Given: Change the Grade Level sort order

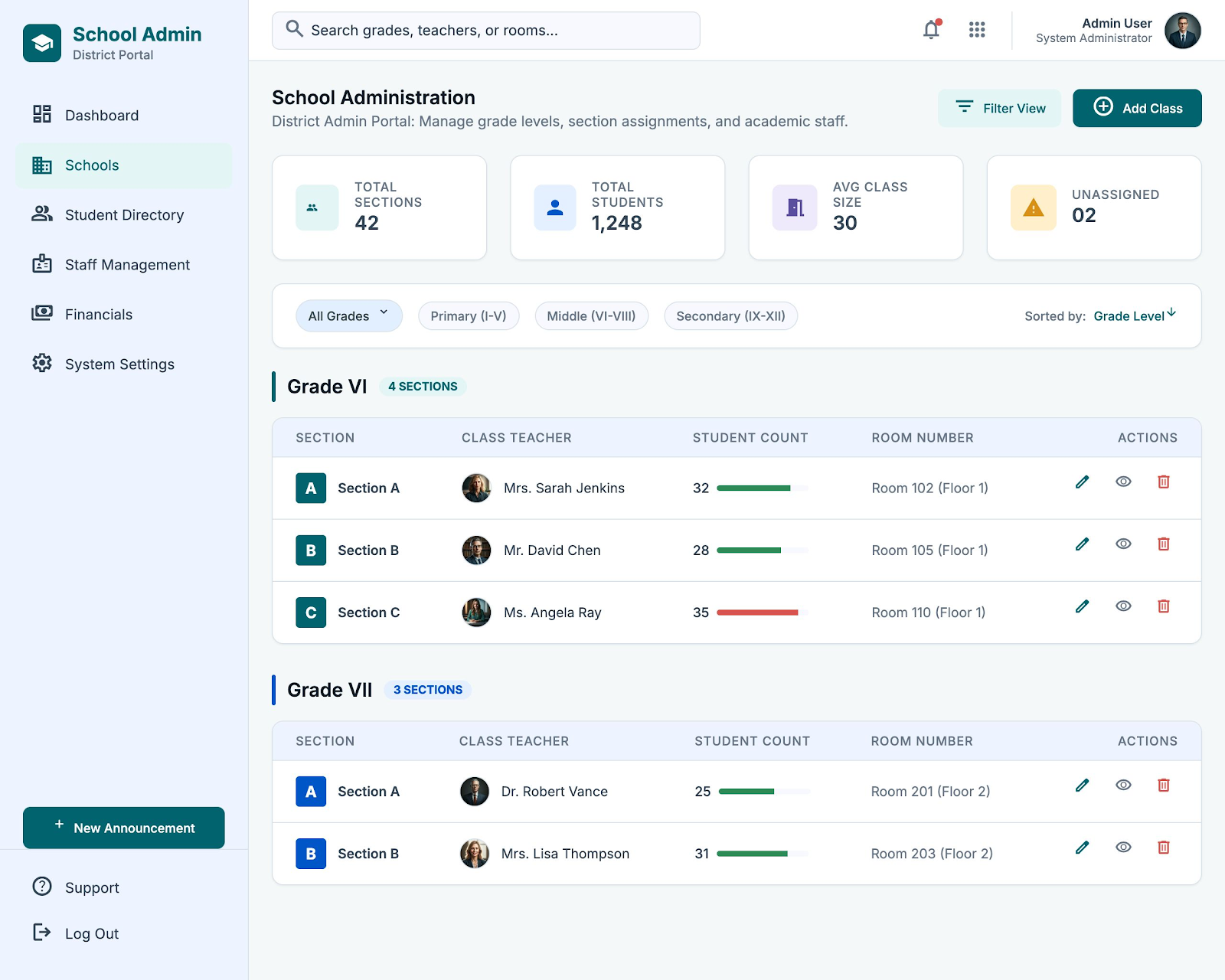Looking at the screenshot, I should (1135, 315).
